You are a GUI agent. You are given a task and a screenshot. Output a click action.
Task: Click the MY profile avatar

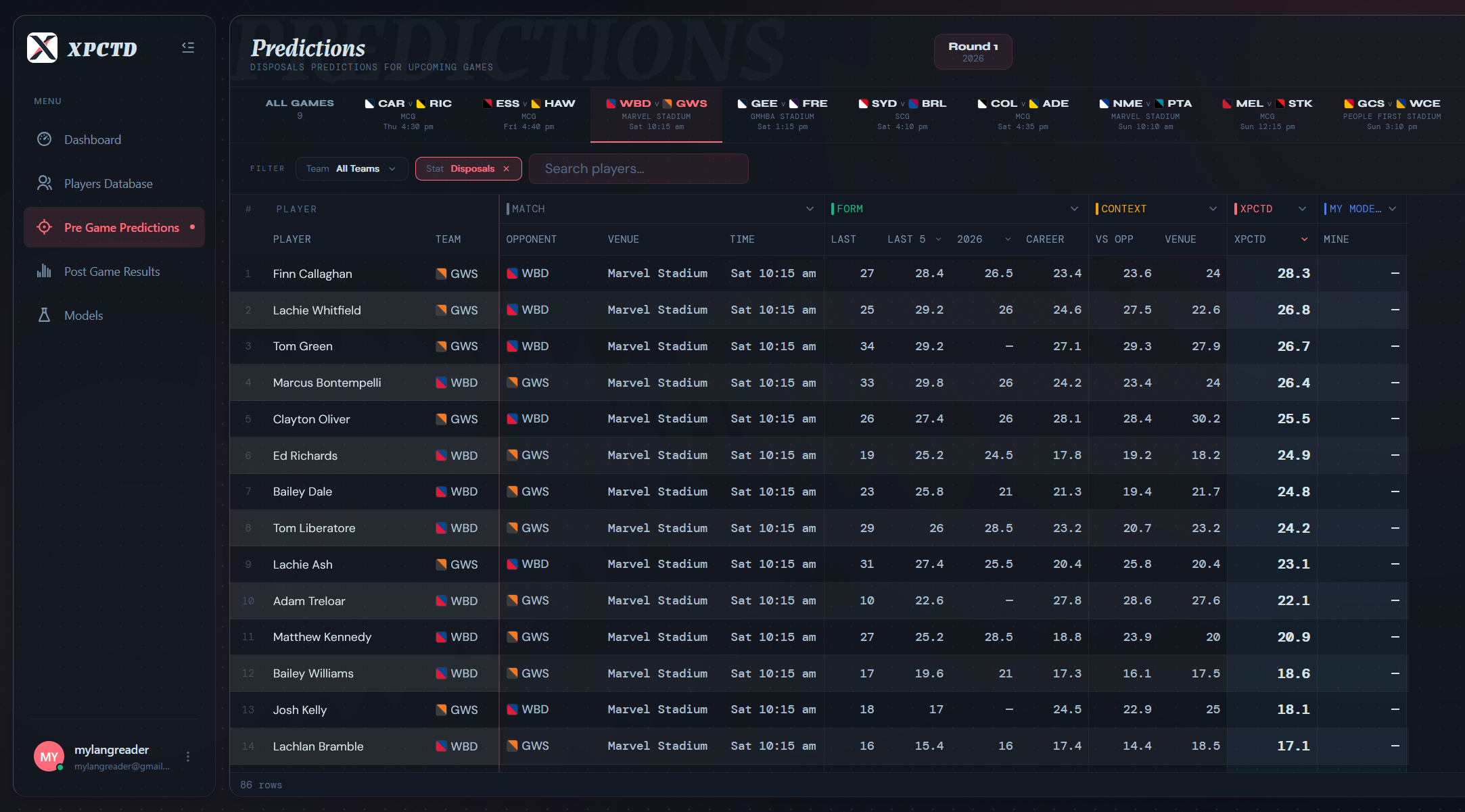click(49, 757)
